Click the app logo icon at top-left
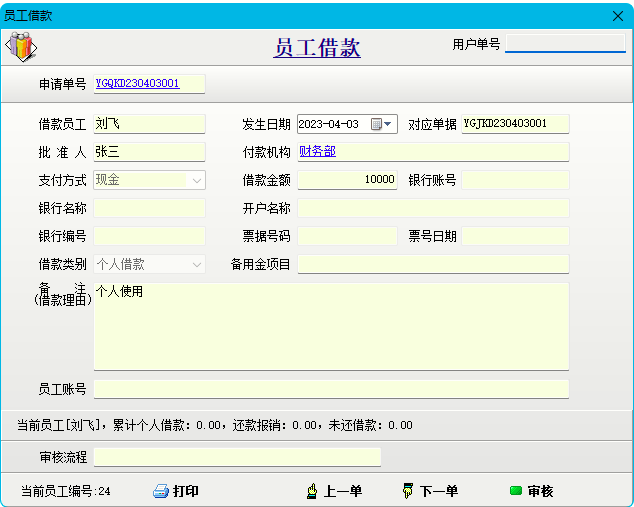Image resolution: width=634 pixels, height=507 pixels. pyautogui.click(x=20, y=47)
